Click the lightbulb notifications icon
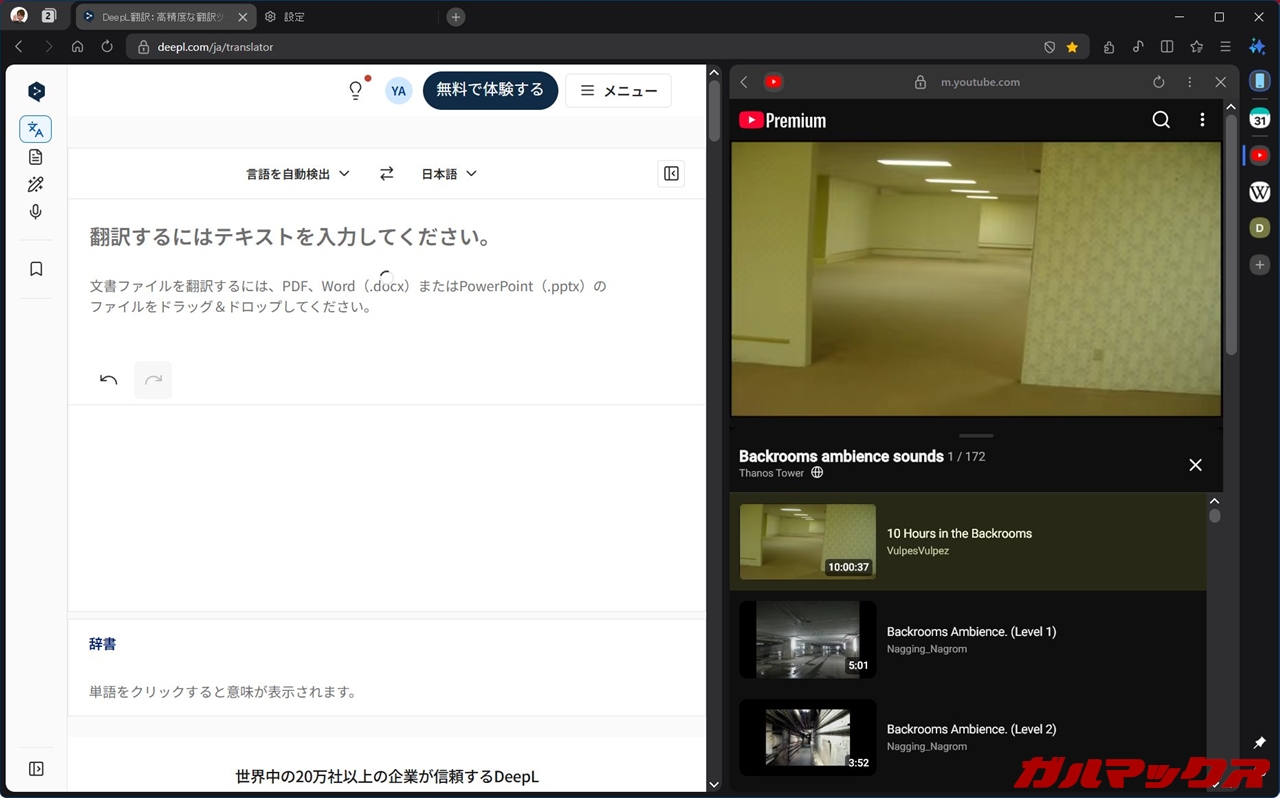Image resolution: width=1280 pixels, height=798 pixels. (355, 91)
